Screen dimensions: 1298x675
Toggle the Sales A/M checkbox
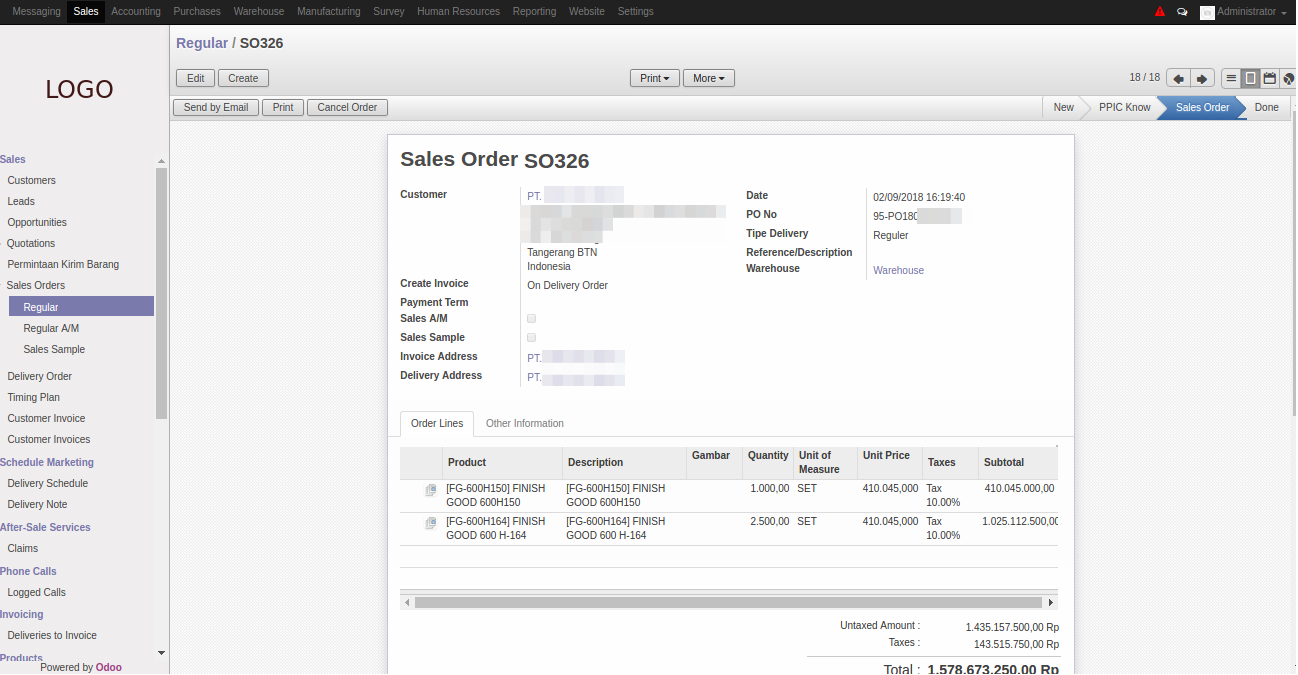(x=531, y=318)
